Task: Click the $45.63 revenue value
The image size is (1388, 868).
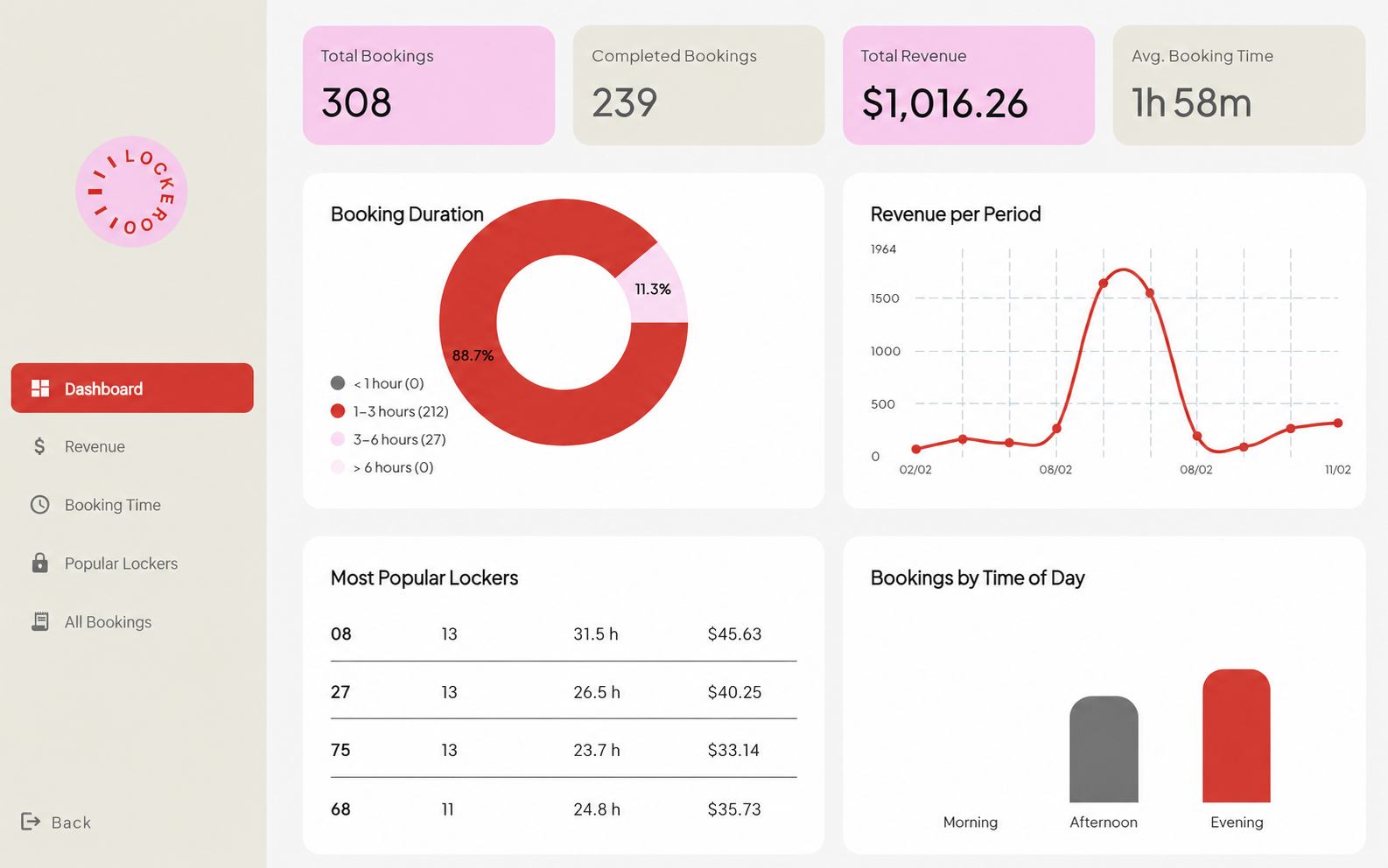Action: 734,633
